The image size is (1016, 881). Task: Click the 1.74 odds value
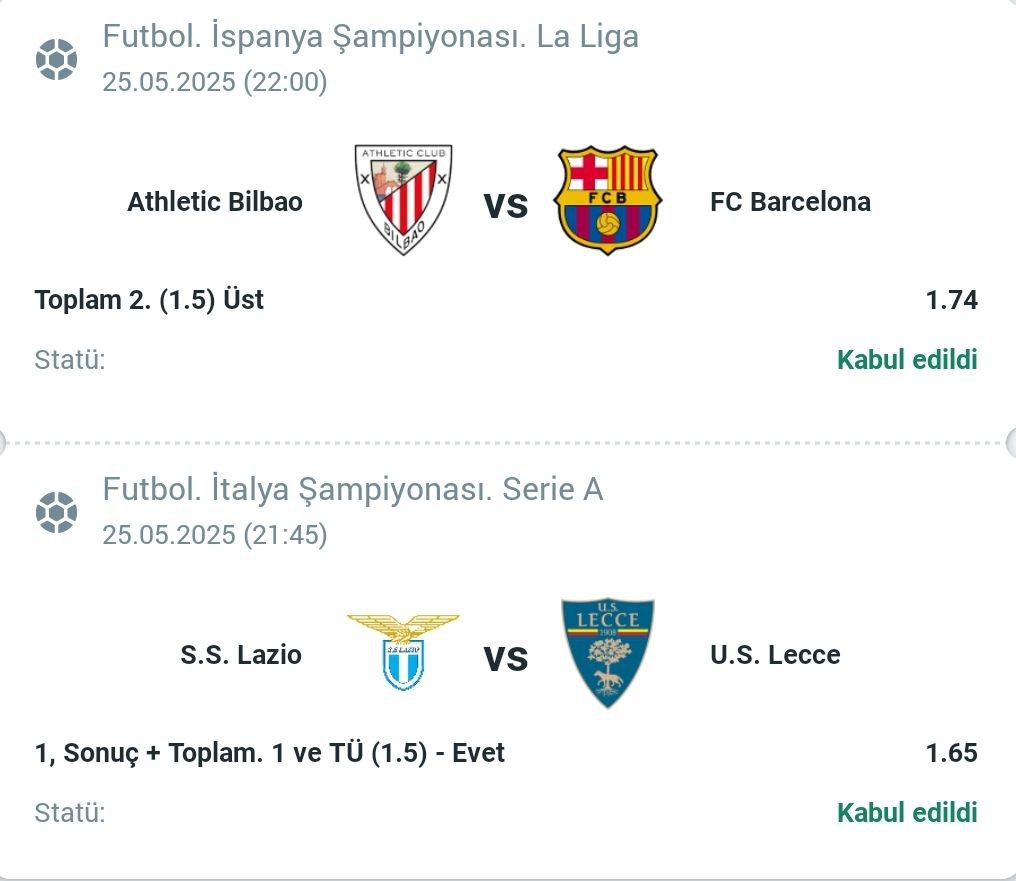[x=951, y=300]
